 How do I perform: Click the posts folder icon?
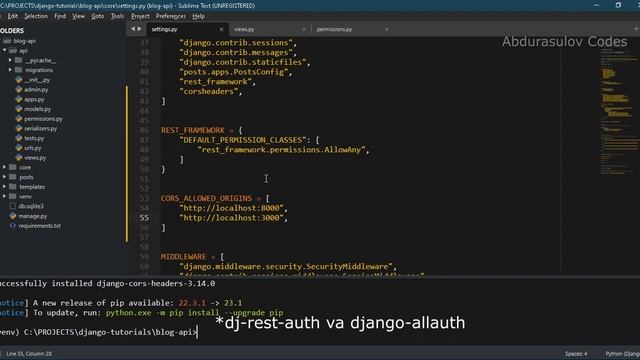(x=13, y=177)
